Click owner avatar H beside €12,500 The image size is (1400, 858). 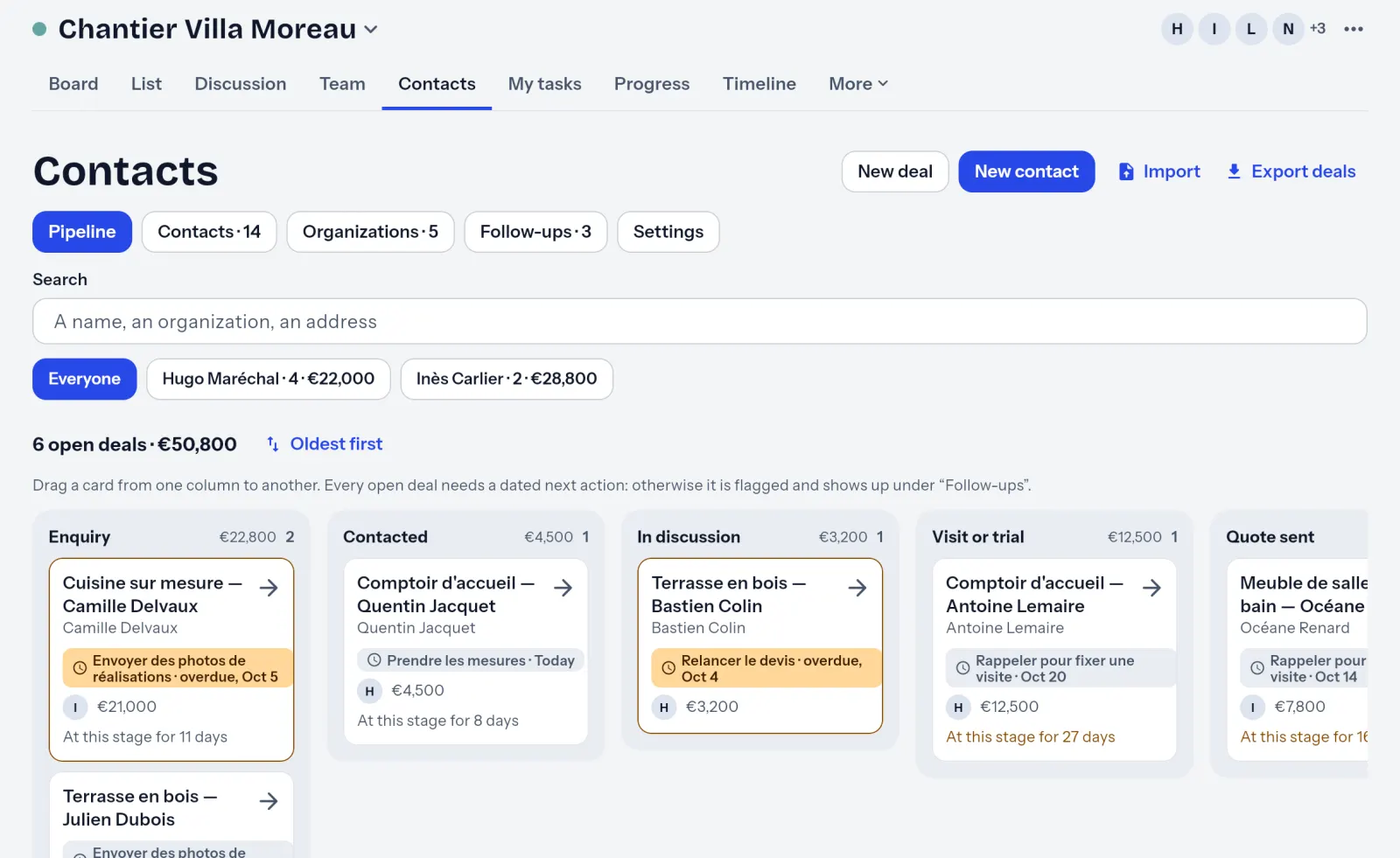958,707
